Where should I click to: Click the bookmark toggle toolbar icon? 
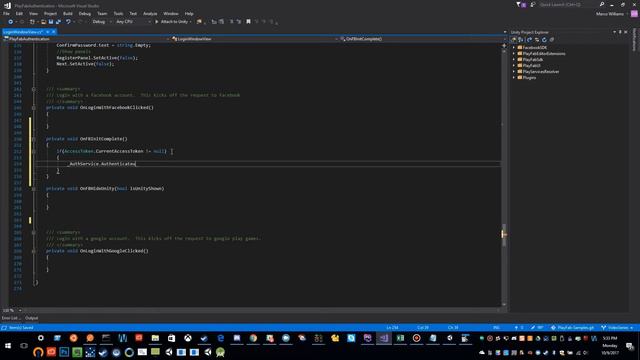pyautogui.click(x=248, y=22)
